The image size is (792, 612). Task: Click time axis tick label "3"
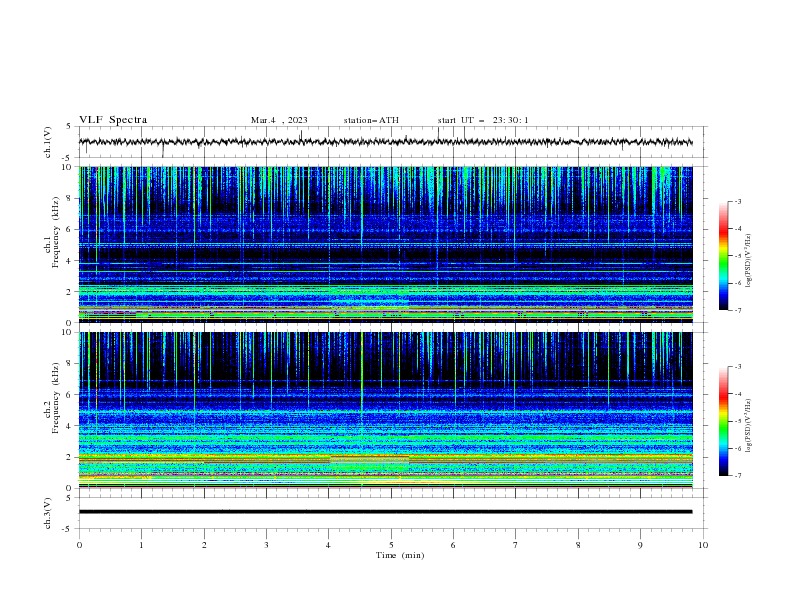[266, 545]
